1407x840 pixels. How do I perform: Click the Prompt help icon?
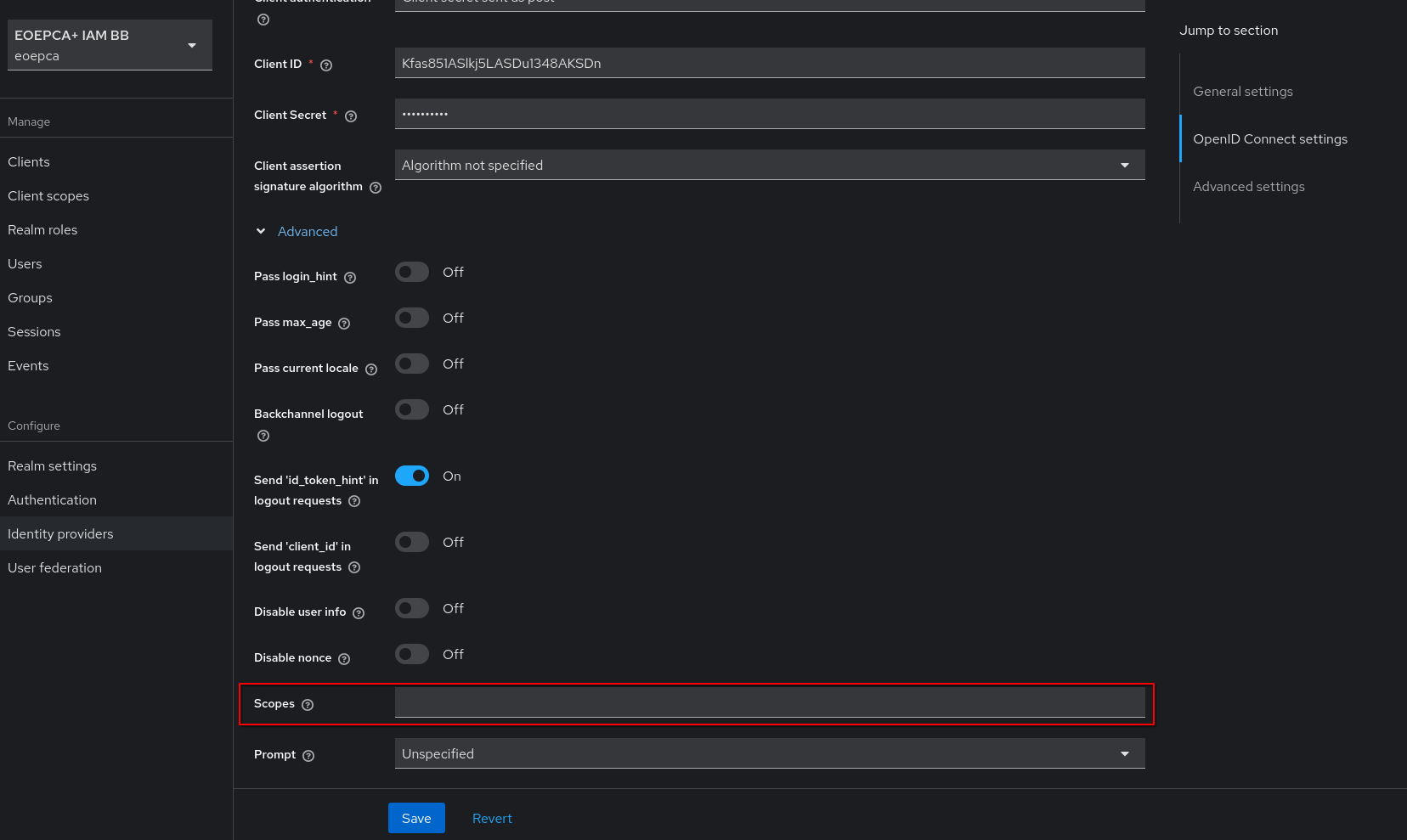pos(308,756)
